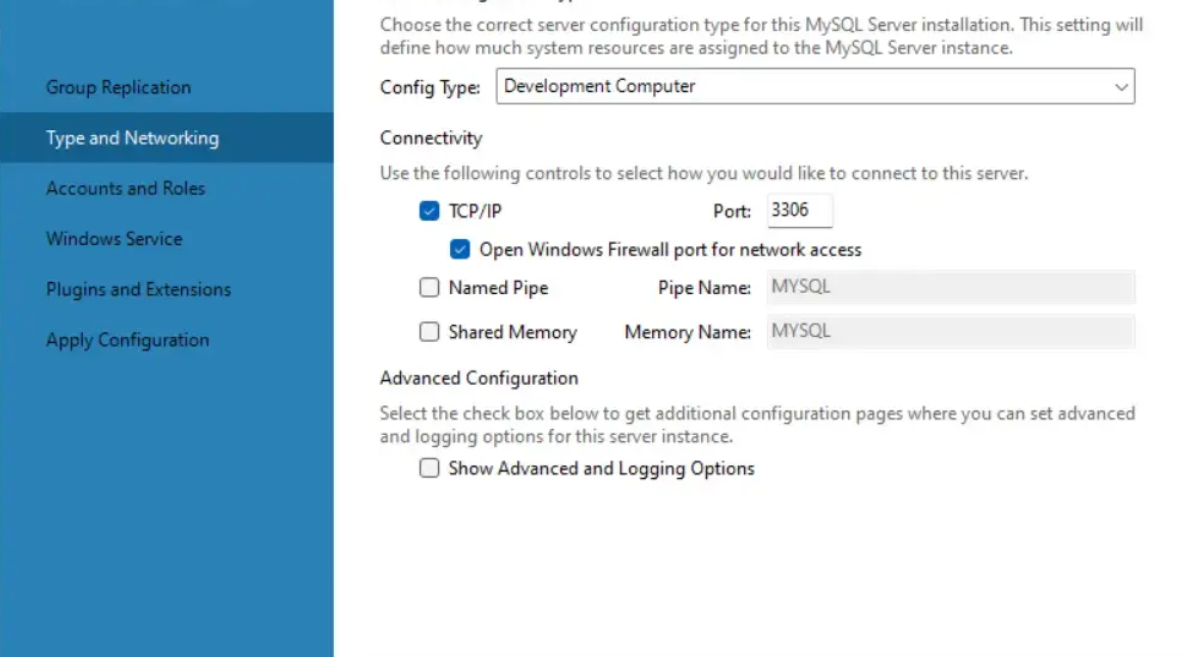Uncheck the TCP/IP checkbox
This screenshot has width=1188, height=657.
point(429,211)
